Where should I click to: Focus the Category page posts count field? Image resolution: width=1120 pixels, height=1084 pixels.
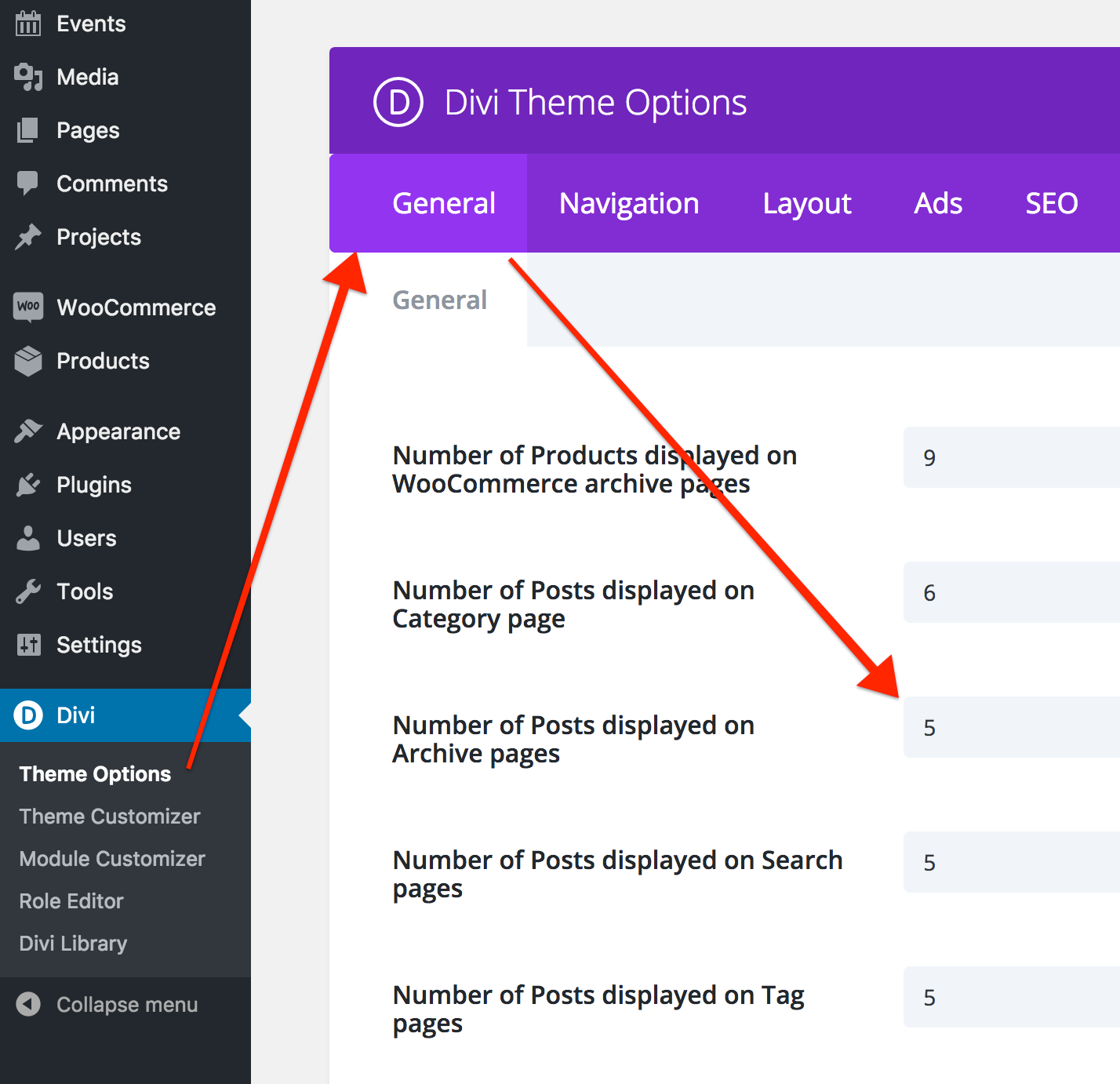click(1012, 592)
